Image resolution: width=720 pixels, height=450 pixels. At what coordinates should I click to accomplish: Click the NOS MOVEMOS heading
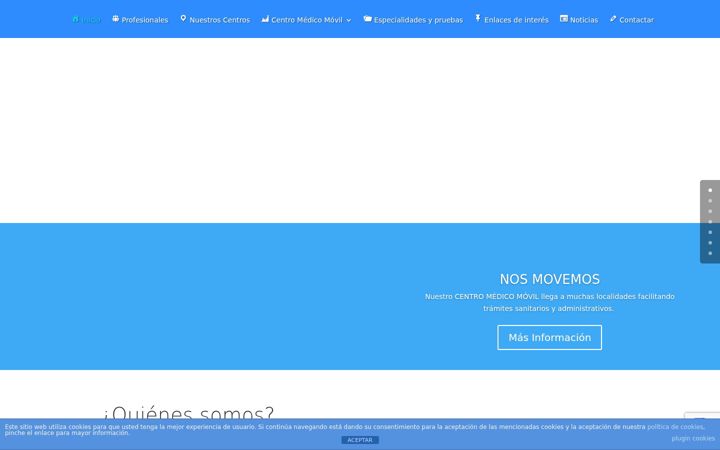pyautogui.click(x=549, y=279)
